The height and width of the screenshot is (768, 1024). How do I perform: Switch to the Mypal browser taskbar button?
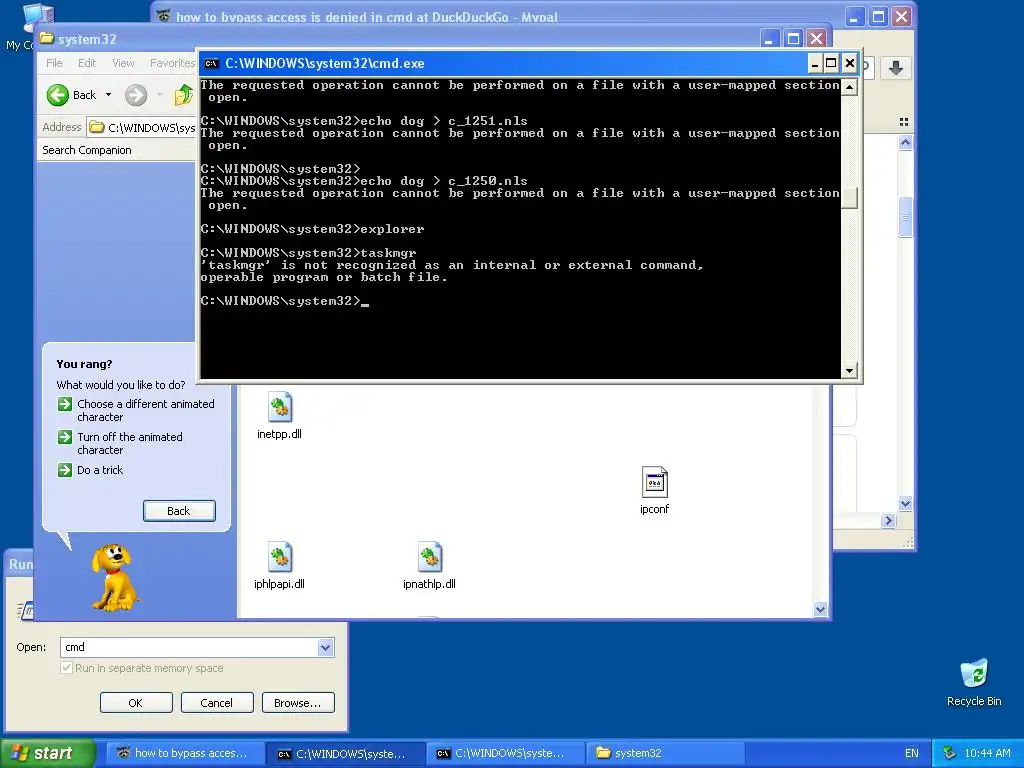coord(185,753)
